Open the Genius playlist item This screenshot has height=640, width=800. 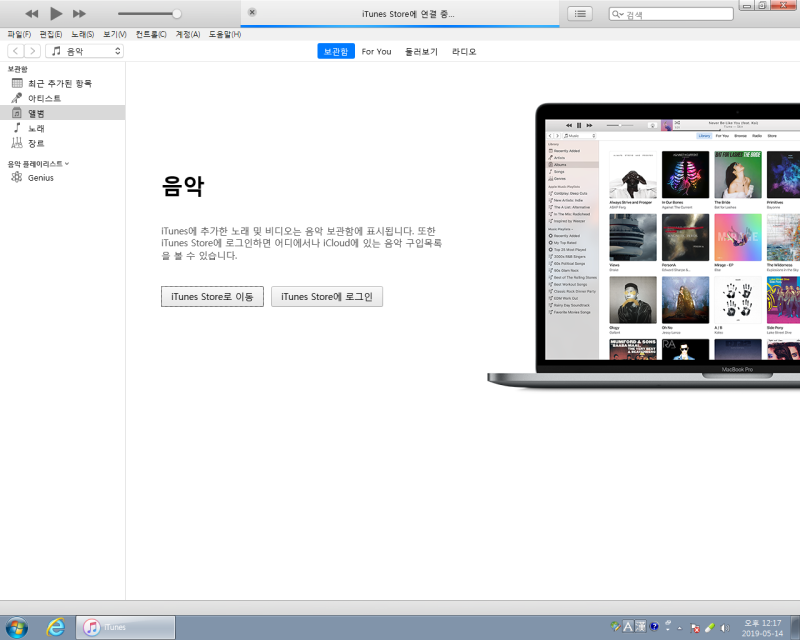pos(62,178)
